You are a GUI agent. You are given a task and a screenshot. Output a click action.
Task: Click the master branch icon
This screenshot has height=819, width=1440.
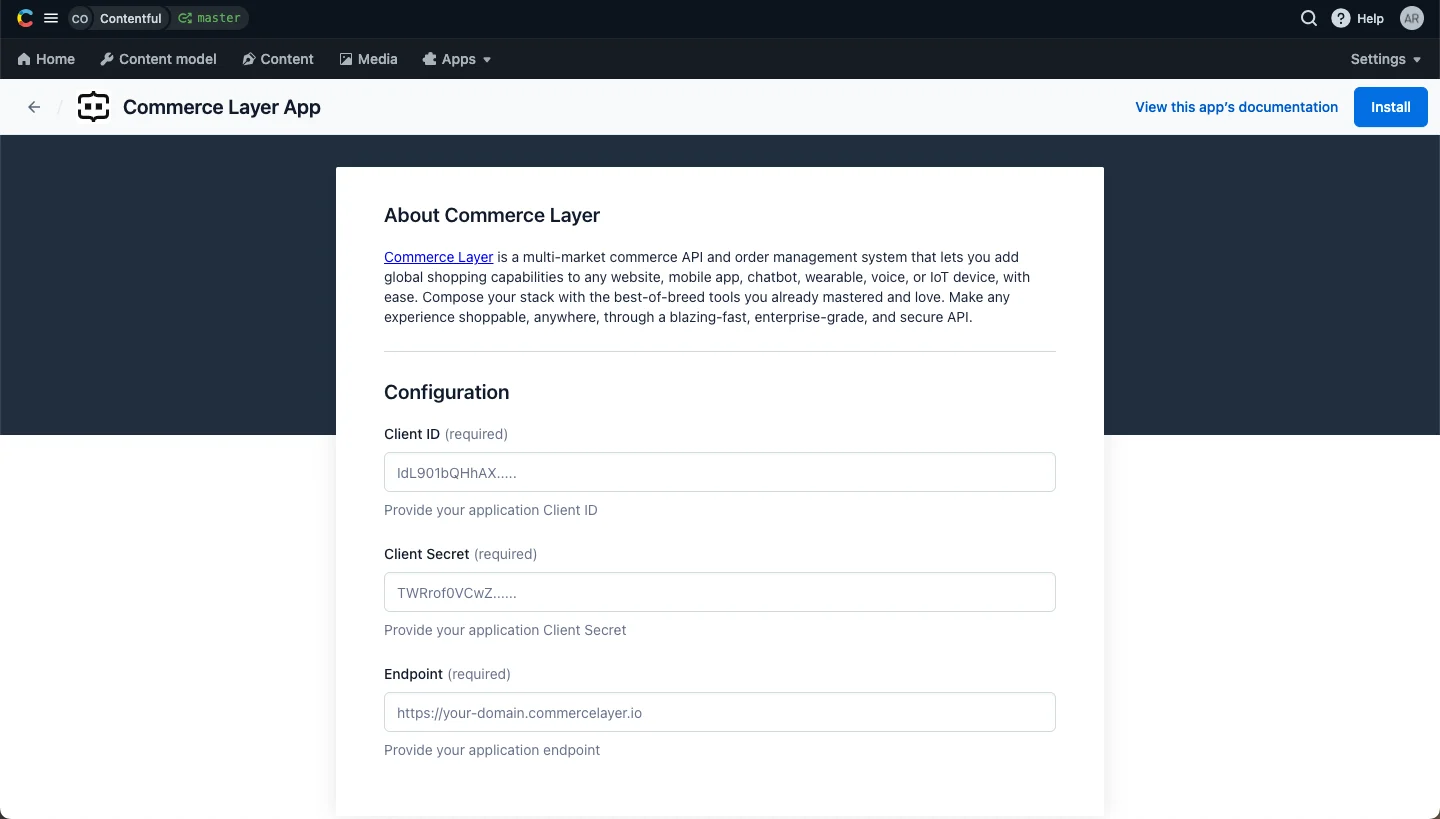coord(185,18)
